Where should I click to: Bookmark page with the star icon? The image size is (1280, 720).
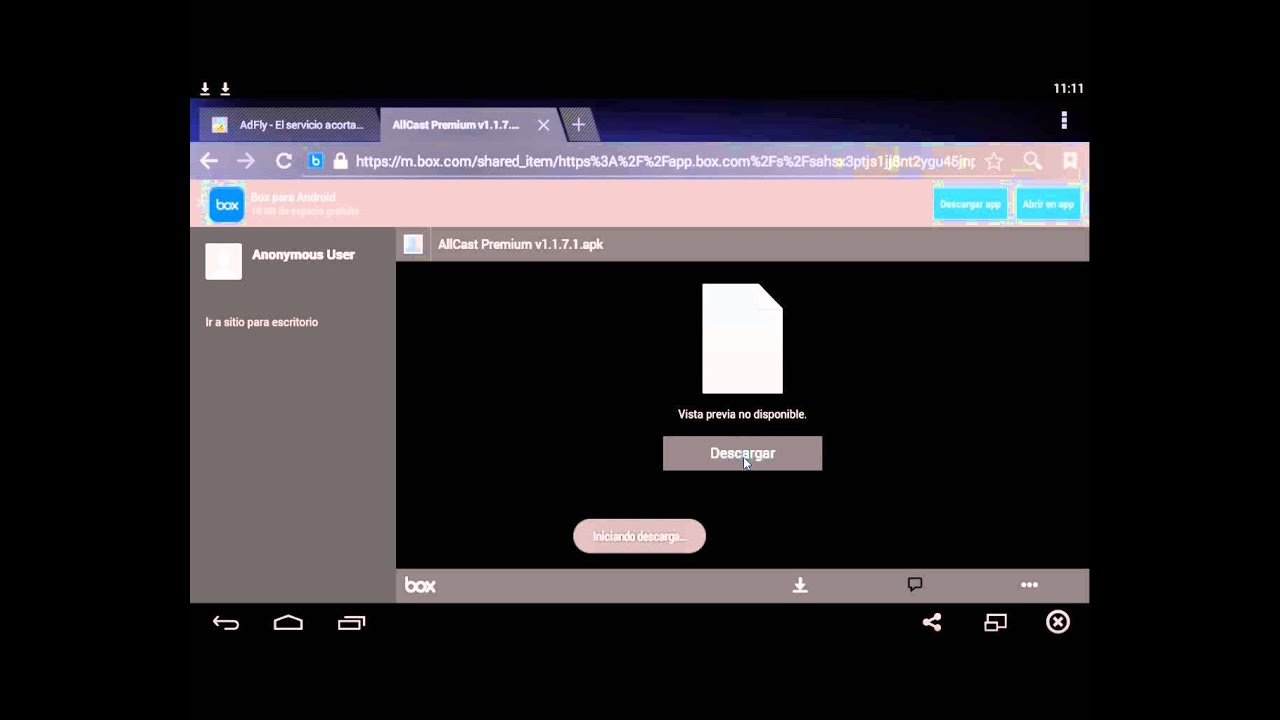point(993,161)
